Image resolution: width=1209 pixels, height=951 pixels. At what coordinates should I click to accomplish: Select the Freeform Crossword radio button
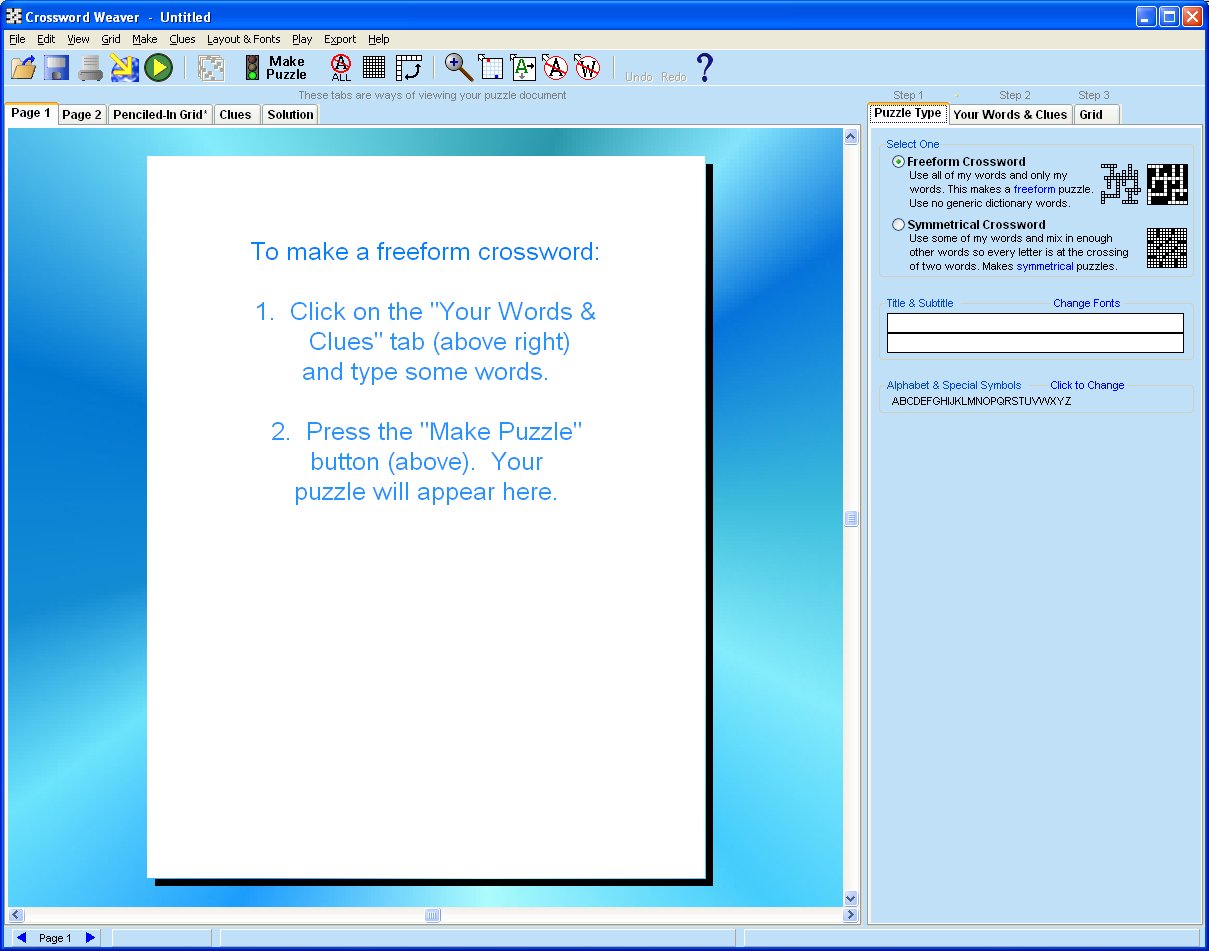pos(898,162)
